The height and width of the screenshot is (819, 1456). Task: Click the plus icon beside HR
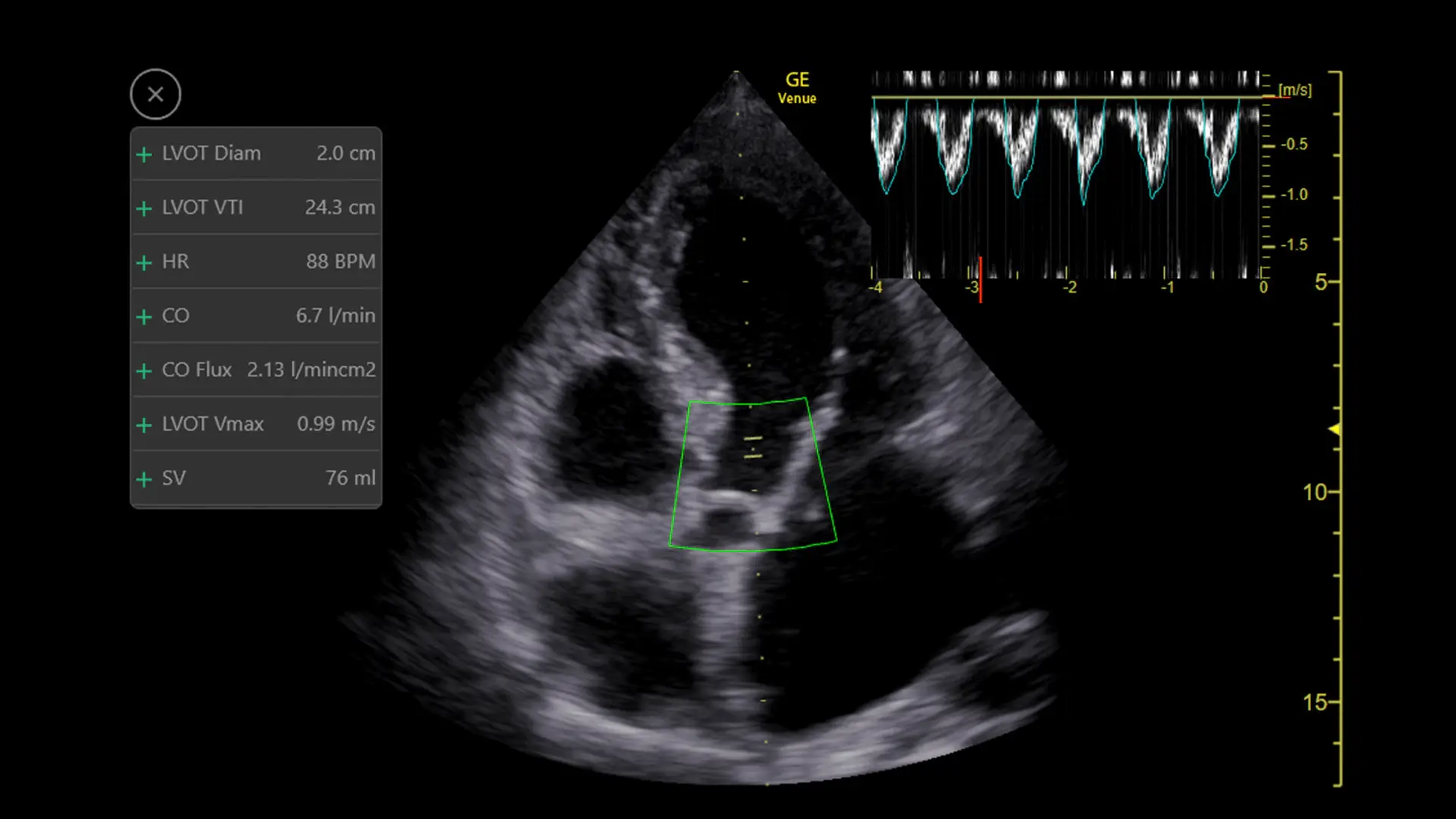[x=144, y=263]
